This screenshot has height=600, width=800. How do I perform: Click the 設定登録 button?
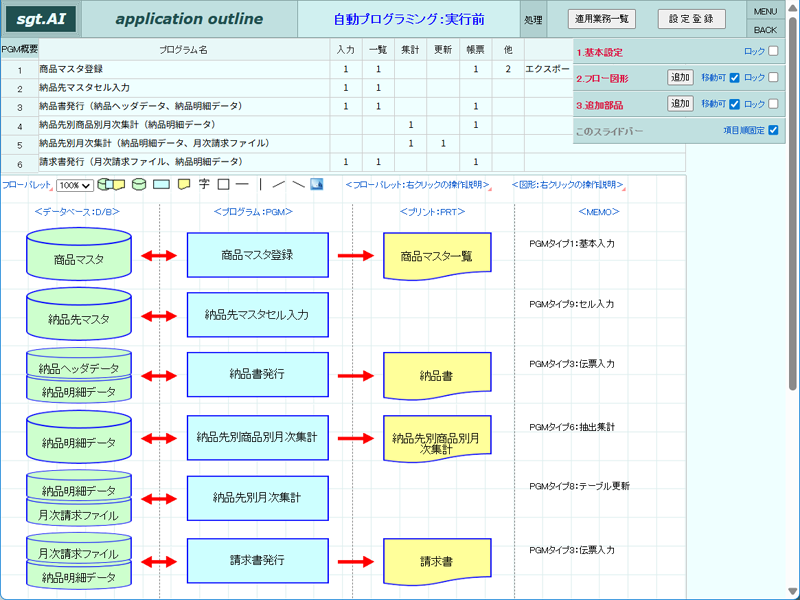pyautogui.click(x=691, y=19)
